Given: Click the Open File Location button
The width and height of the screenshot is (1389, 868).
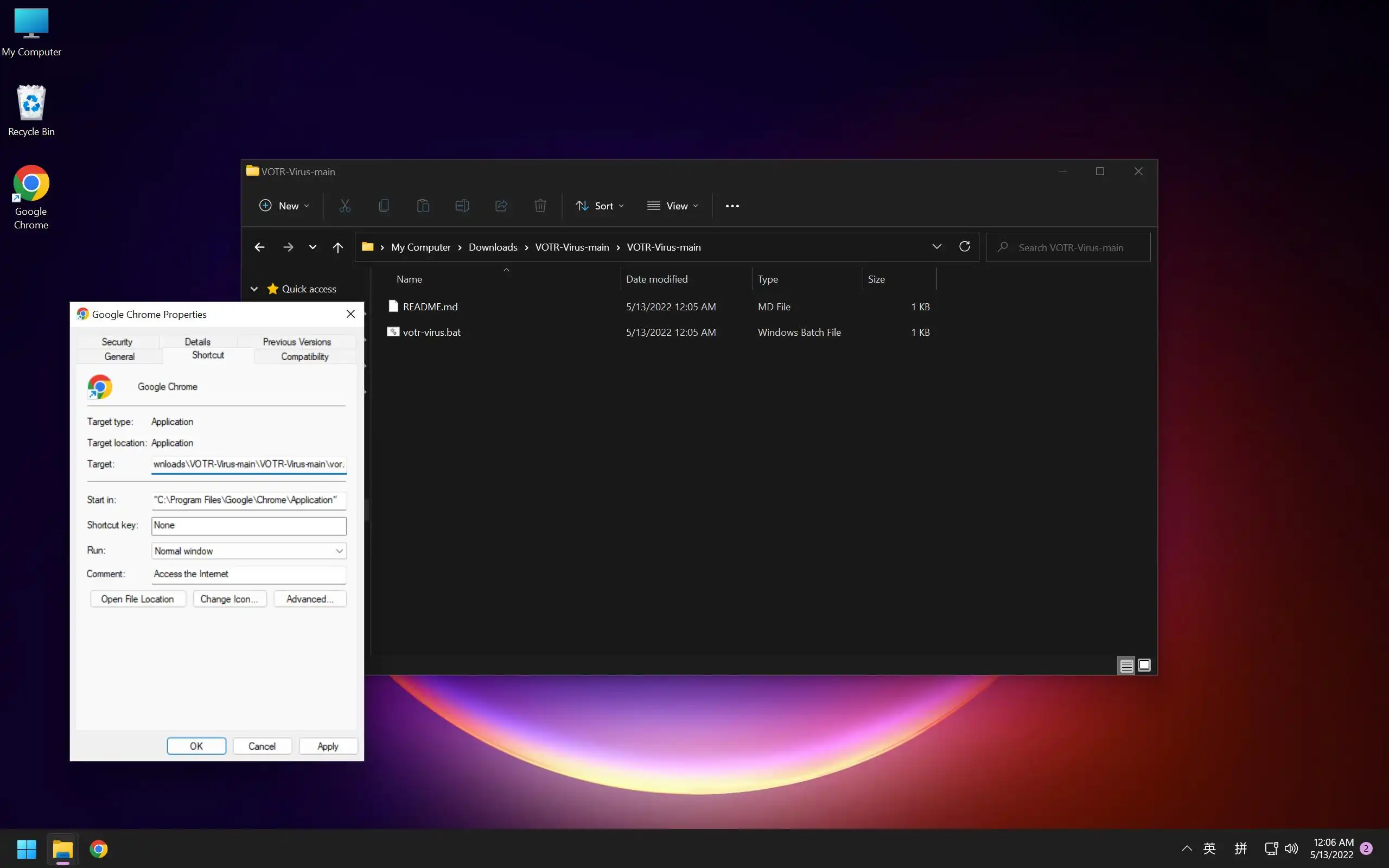Looking at the screenshot, I should (137, 599).
